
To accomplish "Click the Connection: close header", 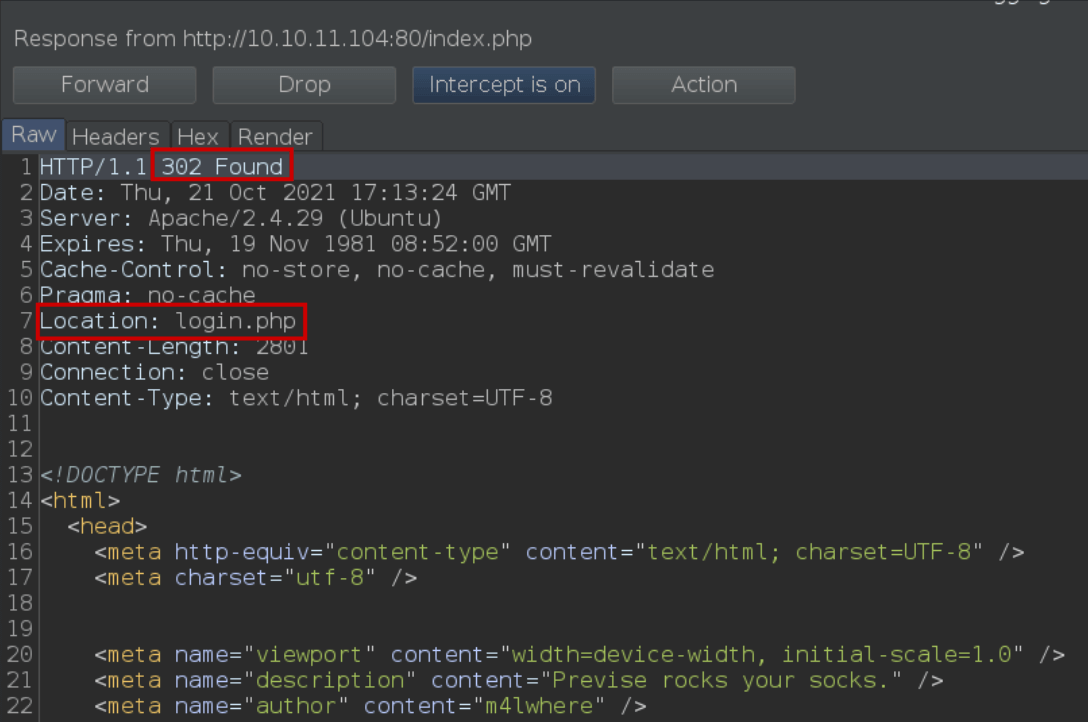I will pos(154,372).
